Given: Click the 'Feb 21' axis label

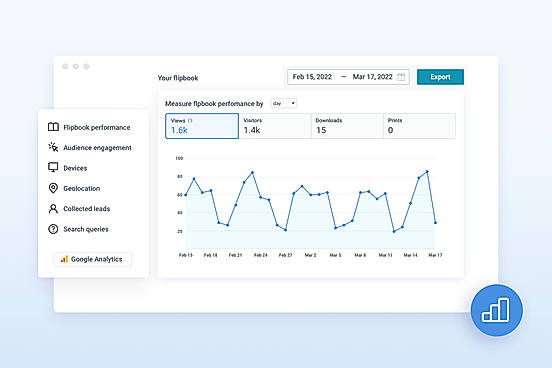Looking at the screenshot, I should point(236,255).
